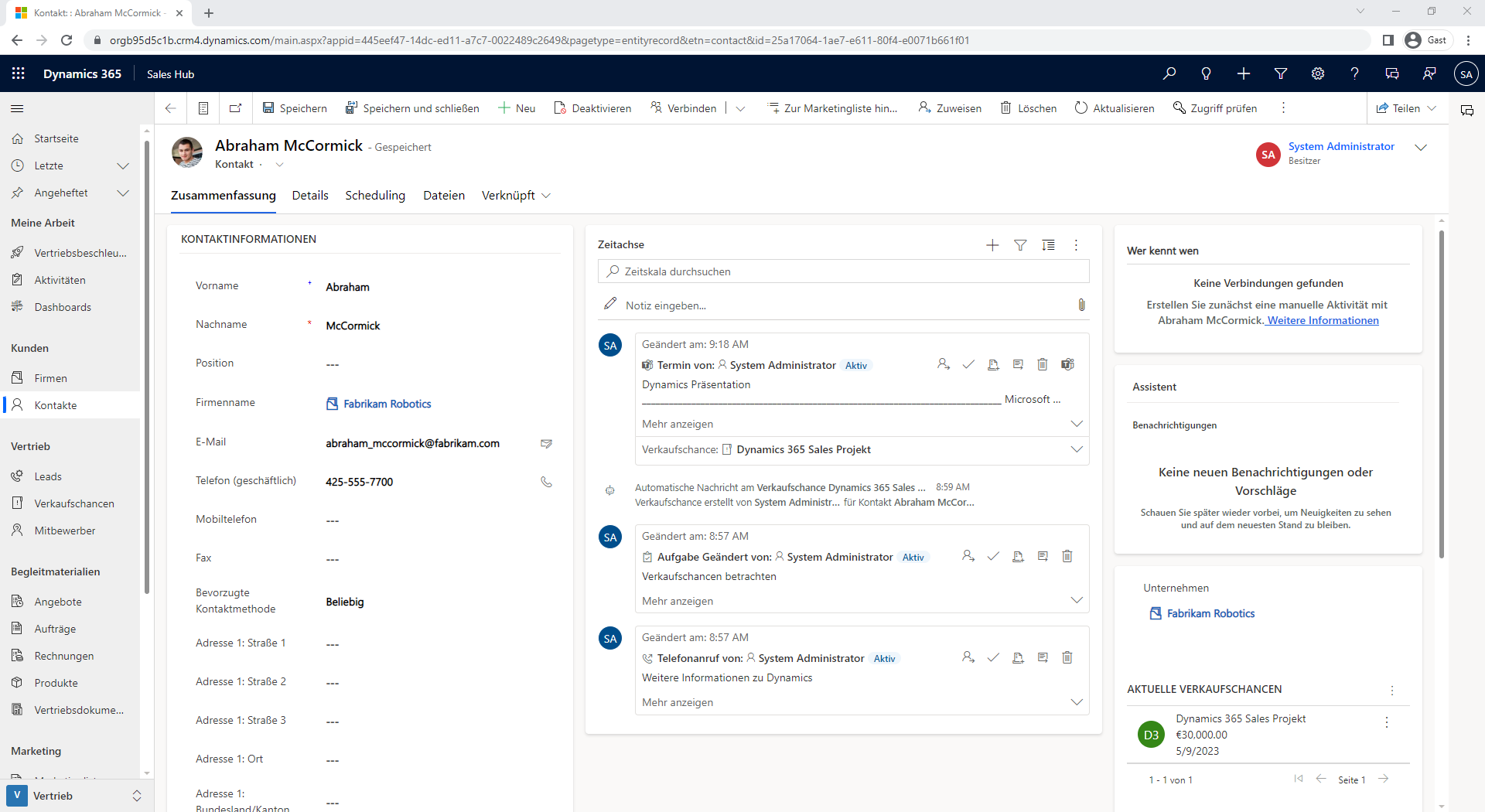
Task: Add a new timeline record with plus icon
Action: [992, 245]
